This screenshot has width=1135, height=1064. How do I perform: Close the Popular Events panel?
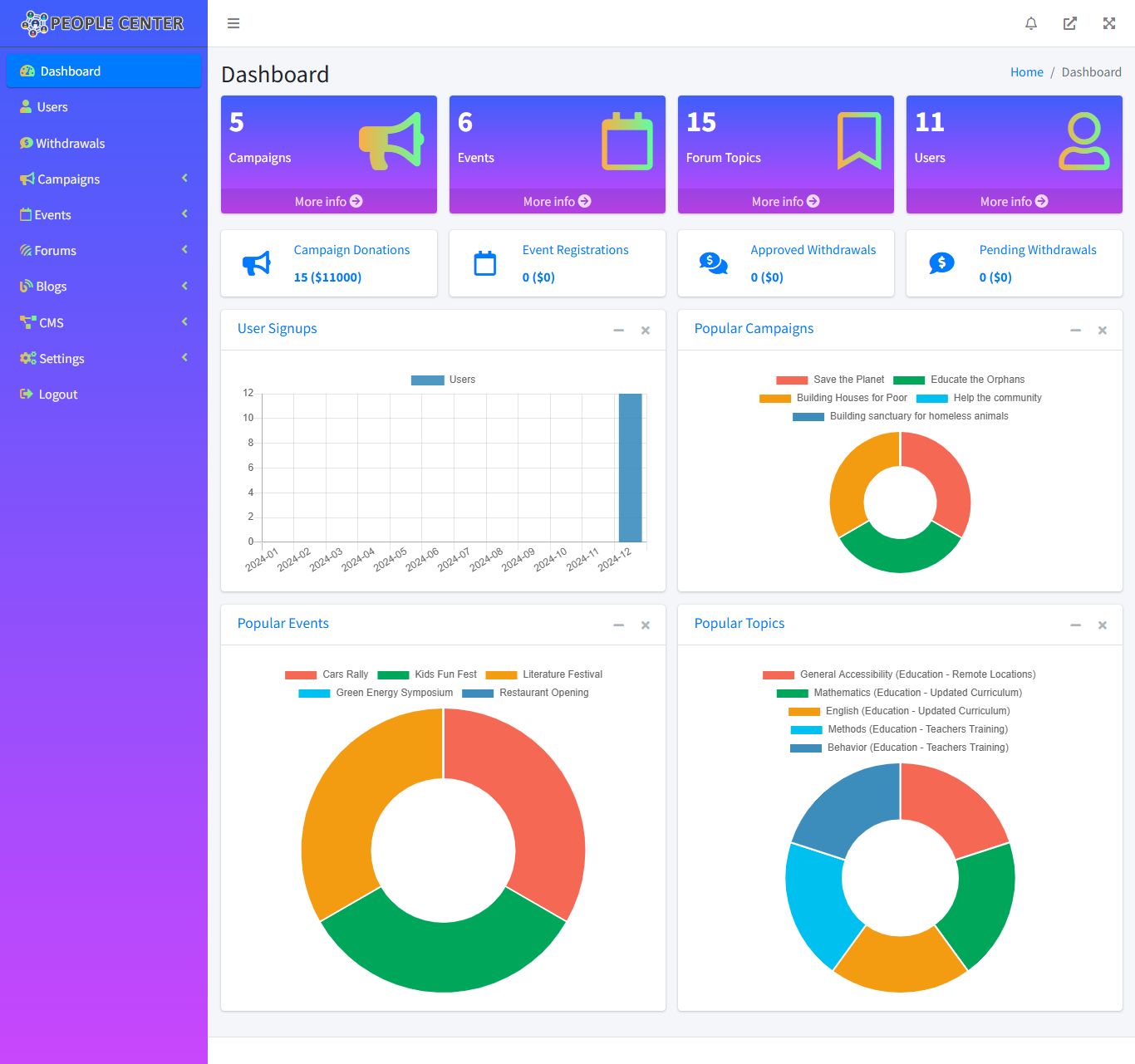pos(646,625)
